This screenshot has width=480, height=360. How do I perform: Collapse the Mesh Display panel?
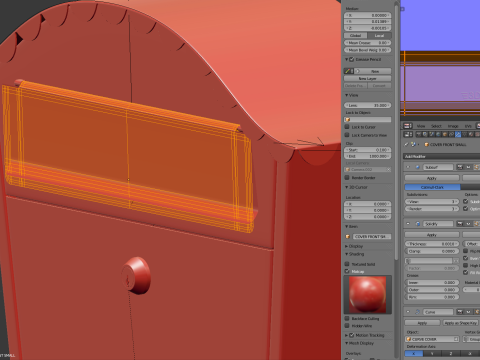pyautogui.click(x=347, y=343)
